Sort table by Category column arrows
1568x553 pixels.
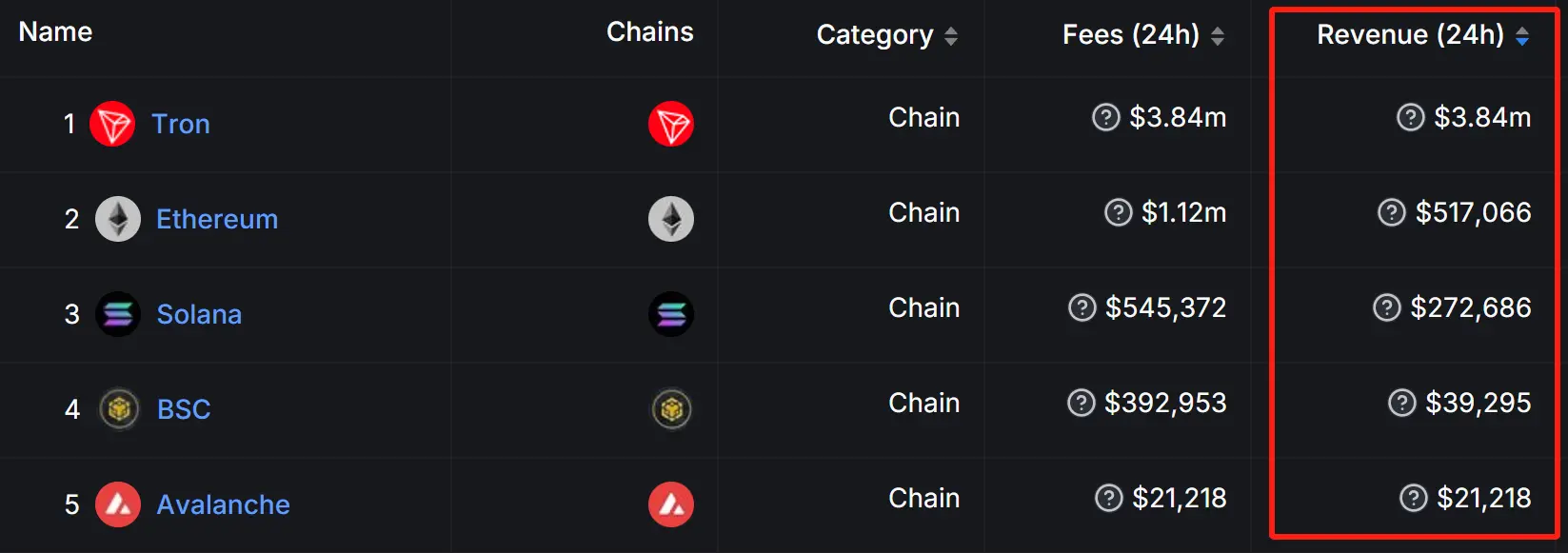click(x=951, y=36)
